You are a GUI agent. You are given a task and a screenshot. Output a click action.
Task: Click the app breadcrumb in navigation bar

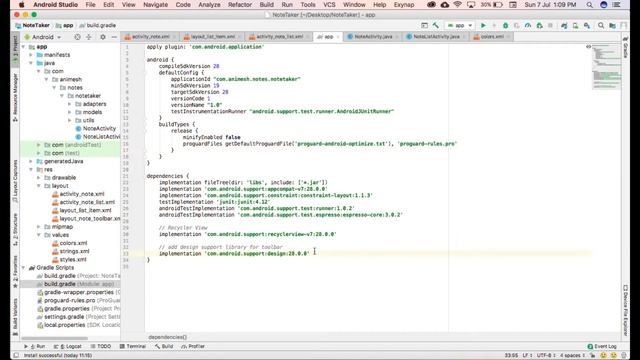(64, 25)
